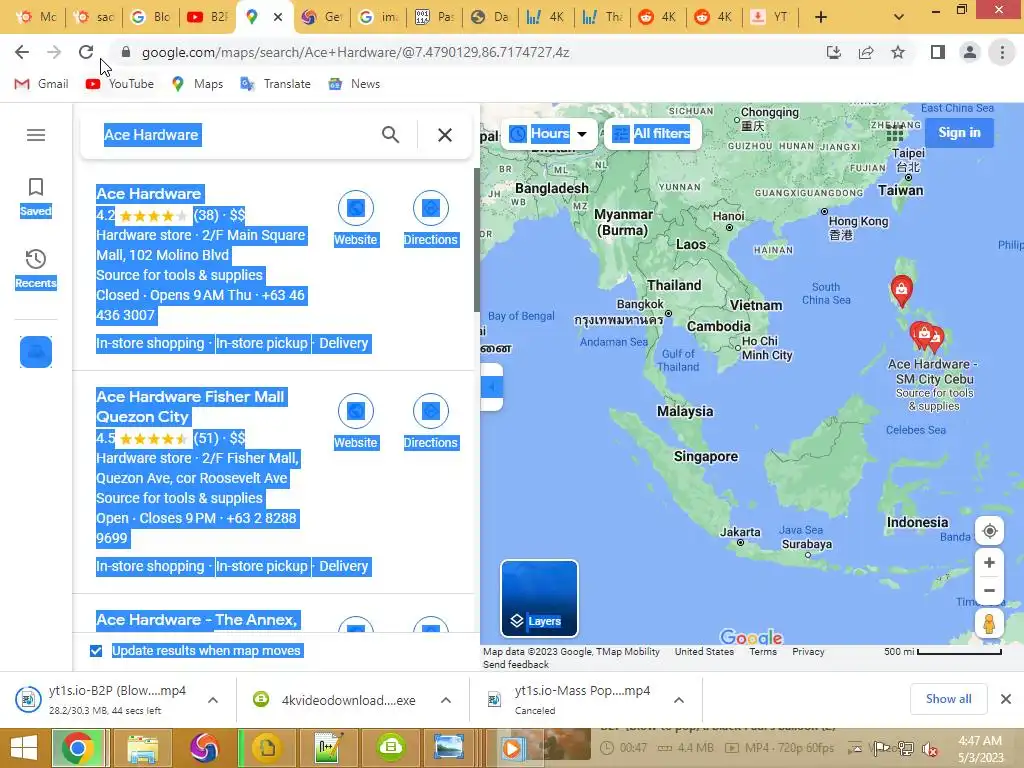
Task: Open All filters
Action: [x=652, y=134]
